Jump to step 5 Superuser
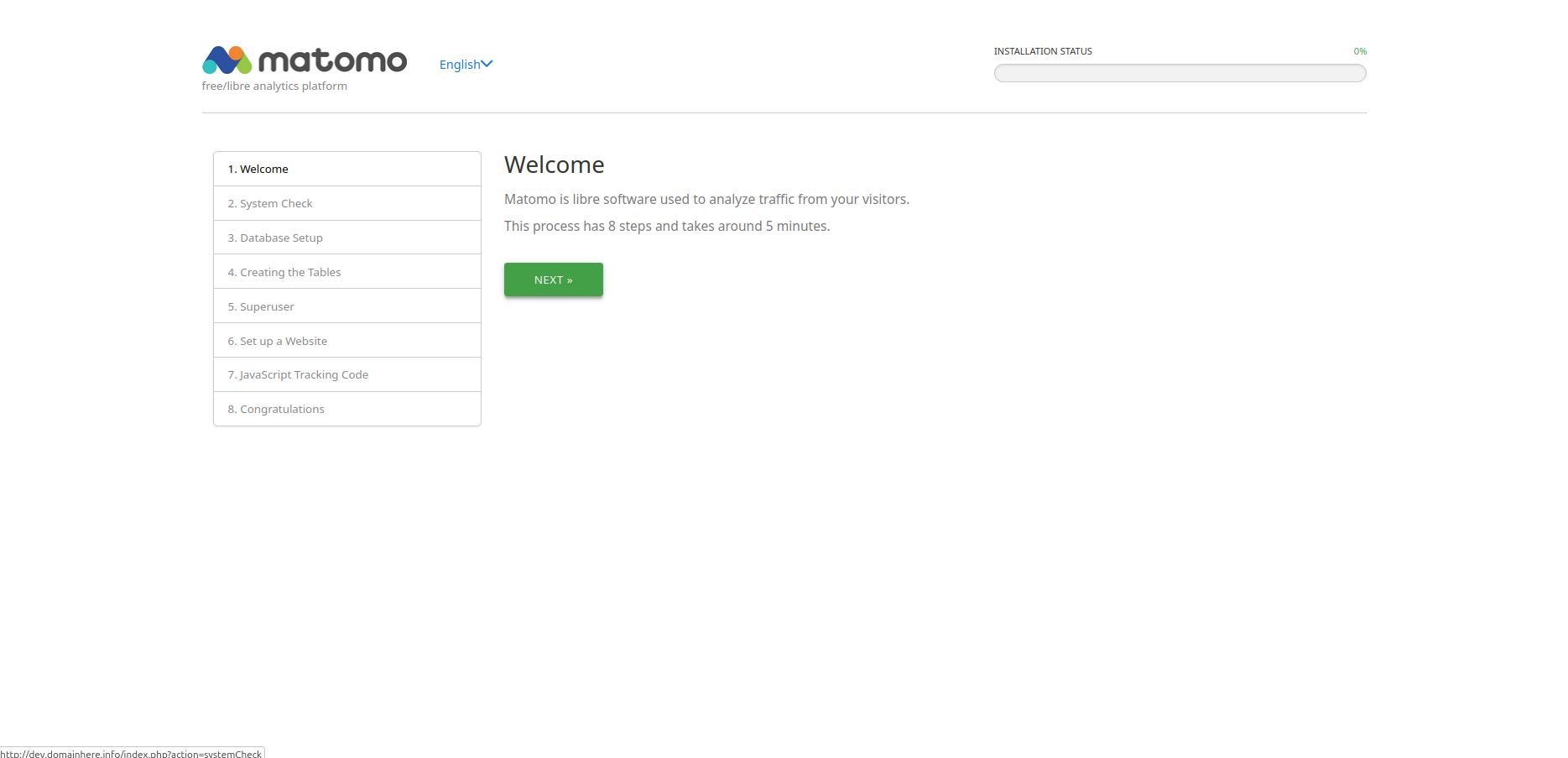The width and height of the screenshot is (1568, 758). click(261, 306)
